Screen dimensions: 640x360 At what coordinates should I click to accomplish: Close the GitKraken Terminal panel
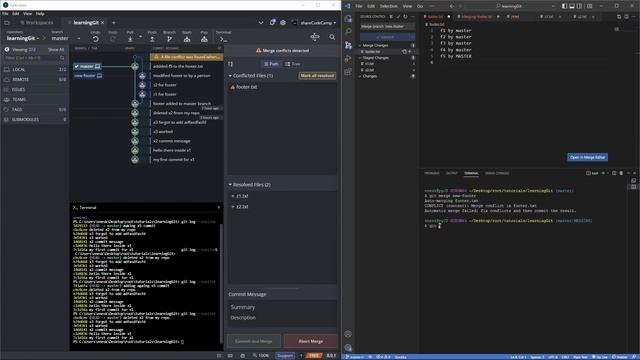(x=219, y=207)
